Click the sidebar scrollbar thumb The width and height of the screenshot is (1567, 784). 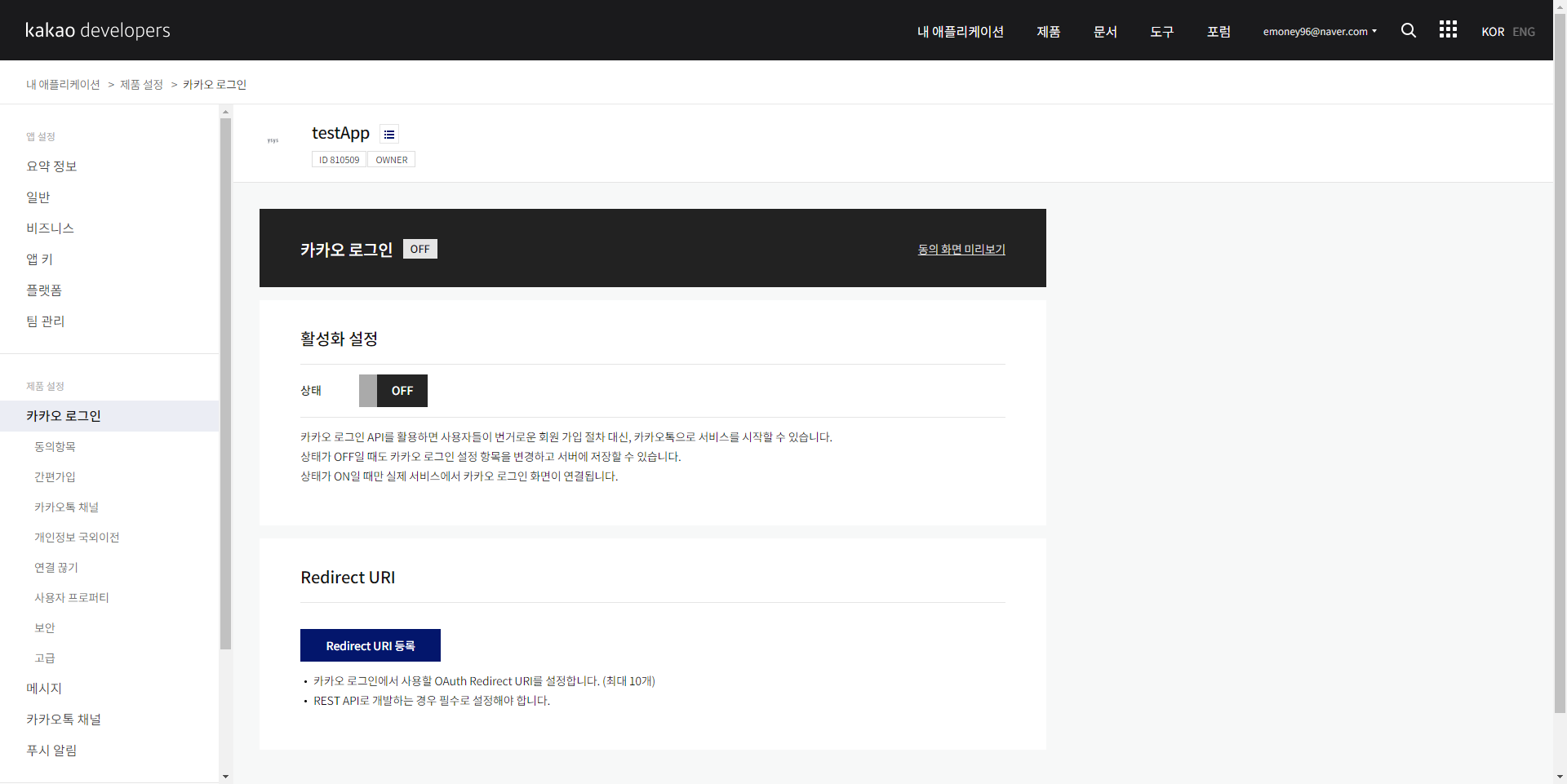[225, 383]
